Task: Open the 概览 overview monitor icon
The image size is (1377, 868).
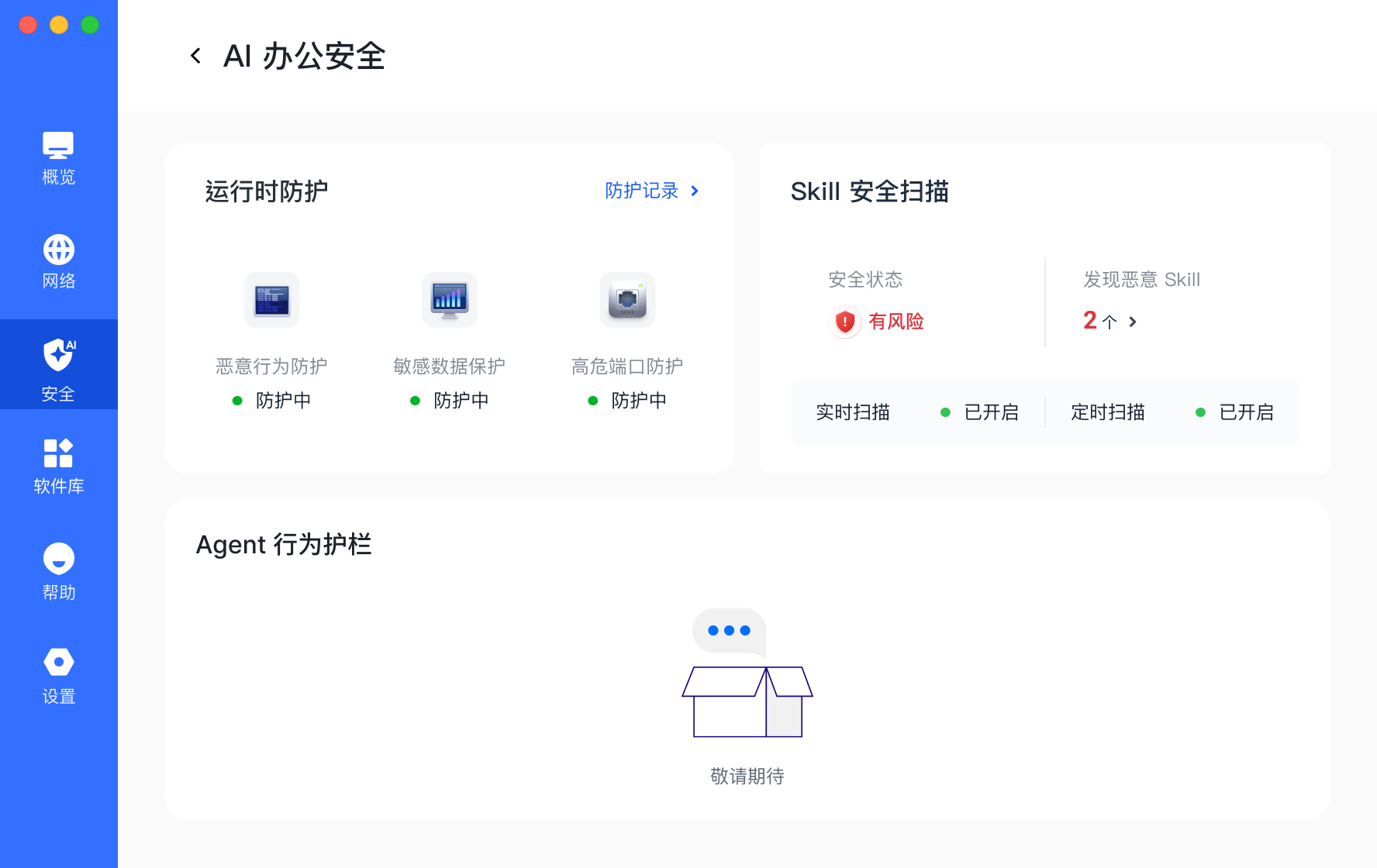Action: click(x=58, y=145)
